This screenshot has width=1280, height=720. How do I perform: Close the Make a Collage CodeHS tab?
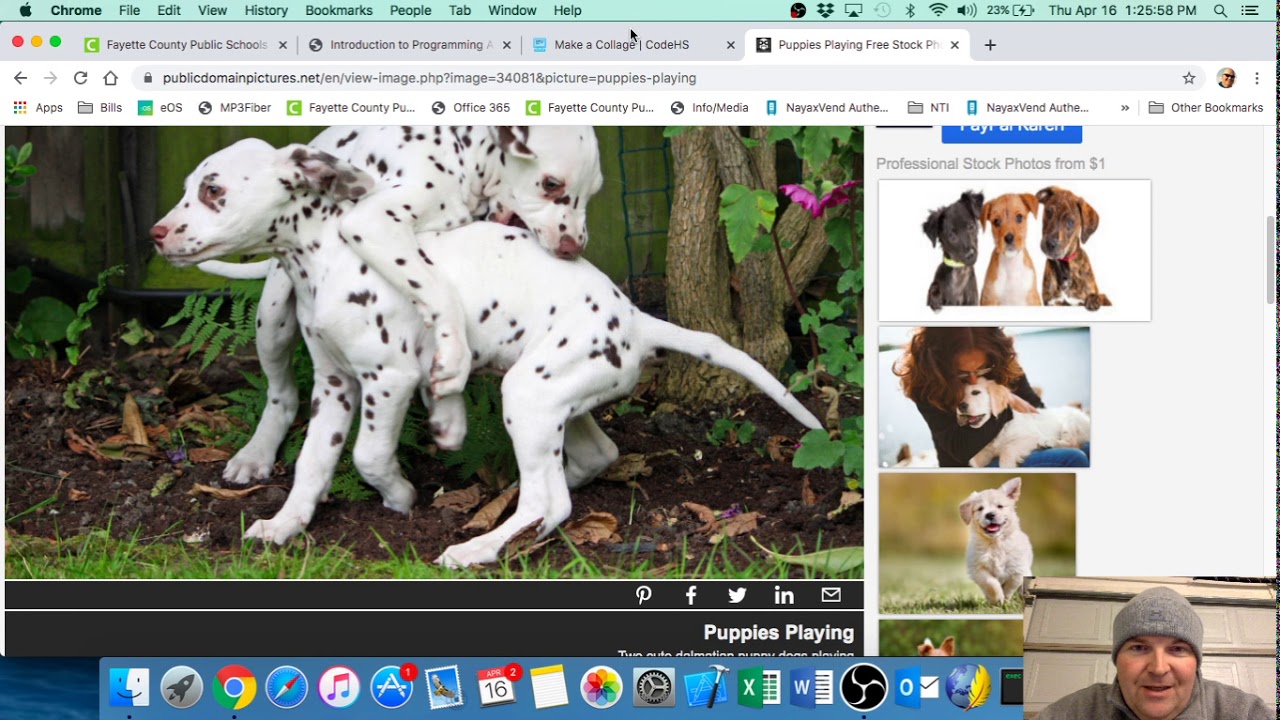click(x=730, y=45)
